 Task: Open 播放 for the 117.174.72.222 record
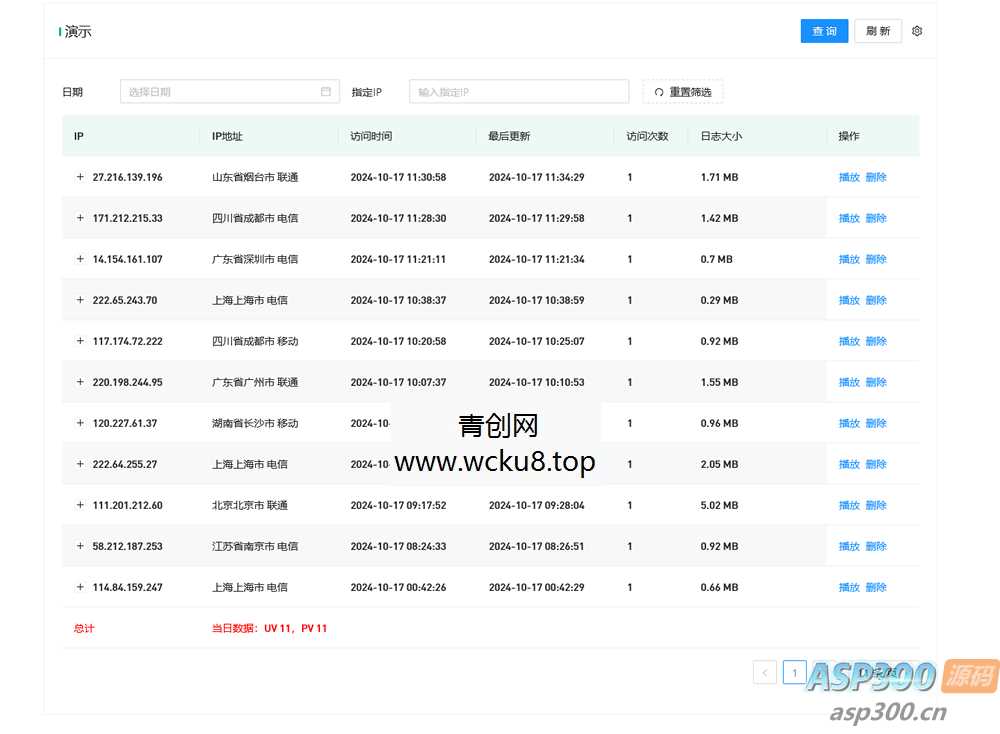coord(848,341)
